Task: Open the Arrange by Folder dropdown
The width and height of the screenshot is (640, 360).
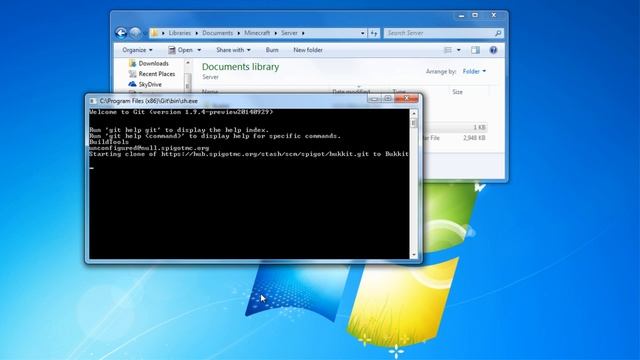Action: 474,71
